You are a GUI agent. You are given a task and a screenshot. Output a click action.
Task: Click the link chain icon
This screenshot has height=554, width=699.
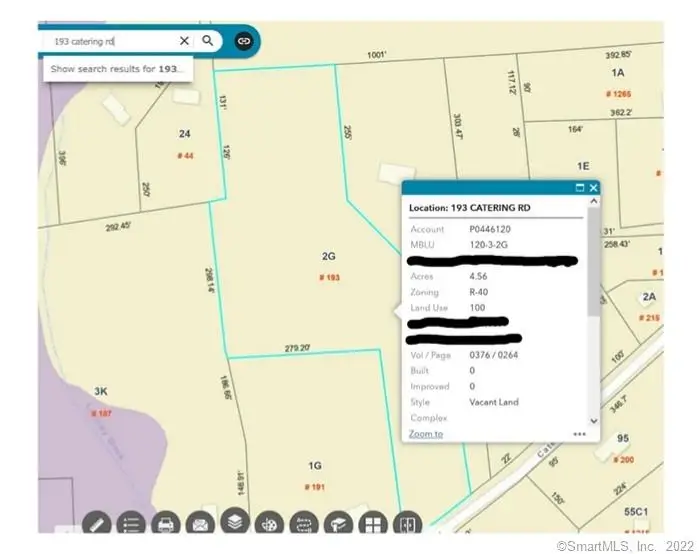[244, 41]
